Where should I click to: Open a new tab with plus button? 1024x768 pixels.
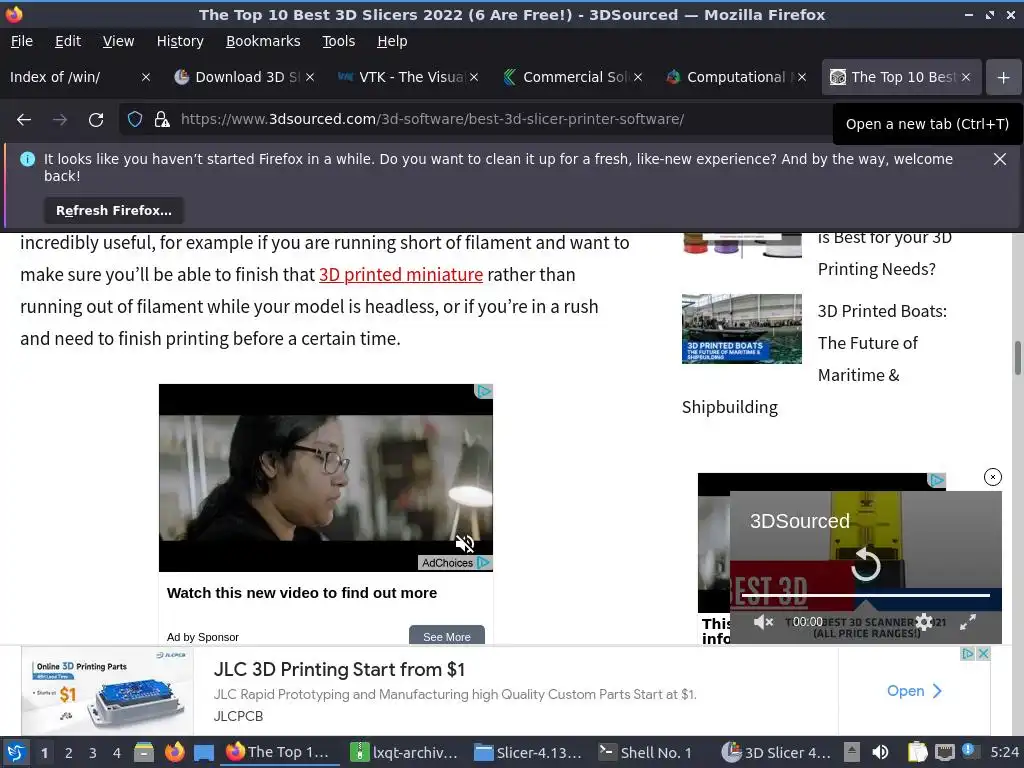1004,77
